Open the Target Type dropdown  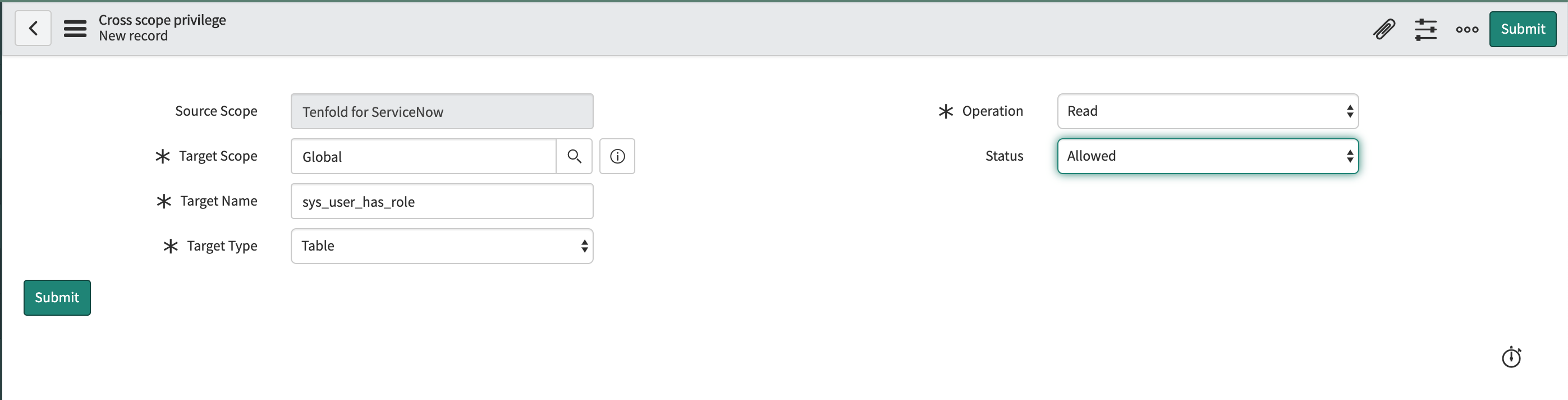click(441, 246)
